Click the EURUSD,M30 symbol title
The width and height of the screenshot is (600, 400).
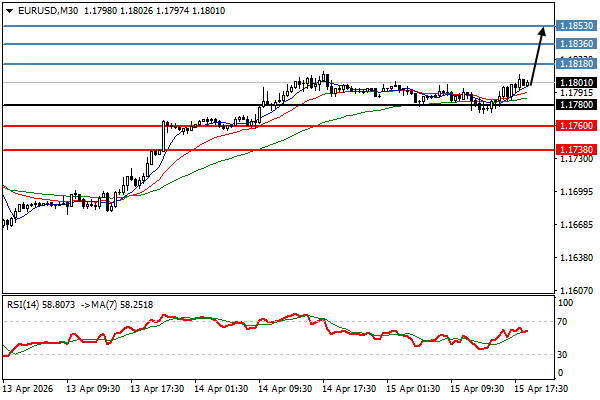(48, 11)
